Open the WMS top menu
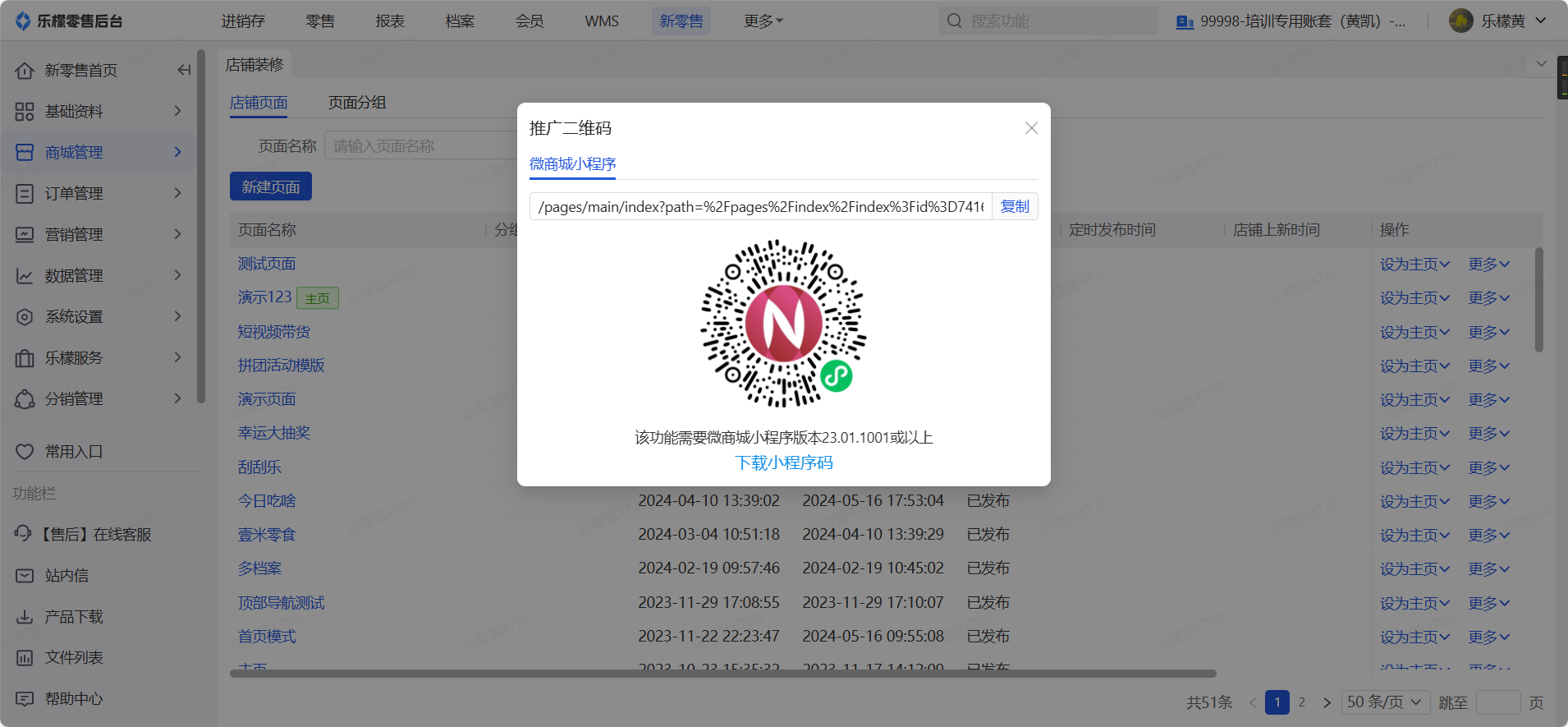 coord(602,21)
